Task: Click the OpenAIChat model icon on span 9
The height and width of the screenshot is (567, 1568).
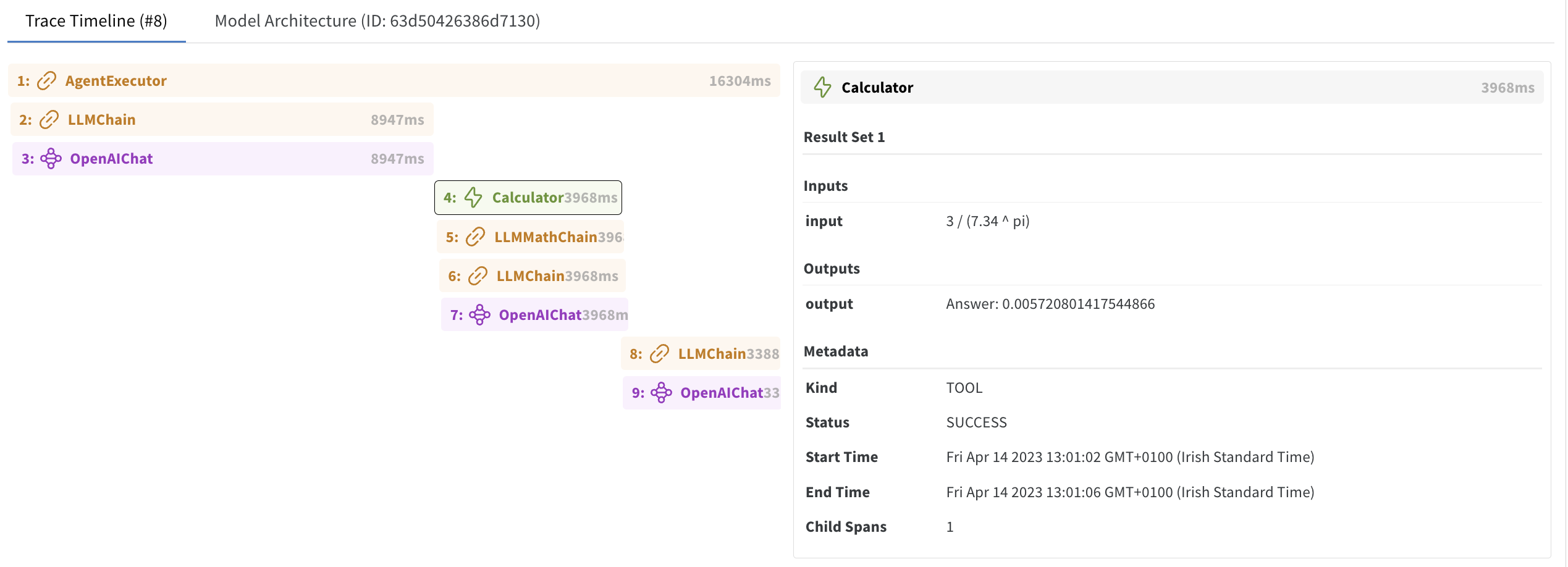Action: [661, 393]
